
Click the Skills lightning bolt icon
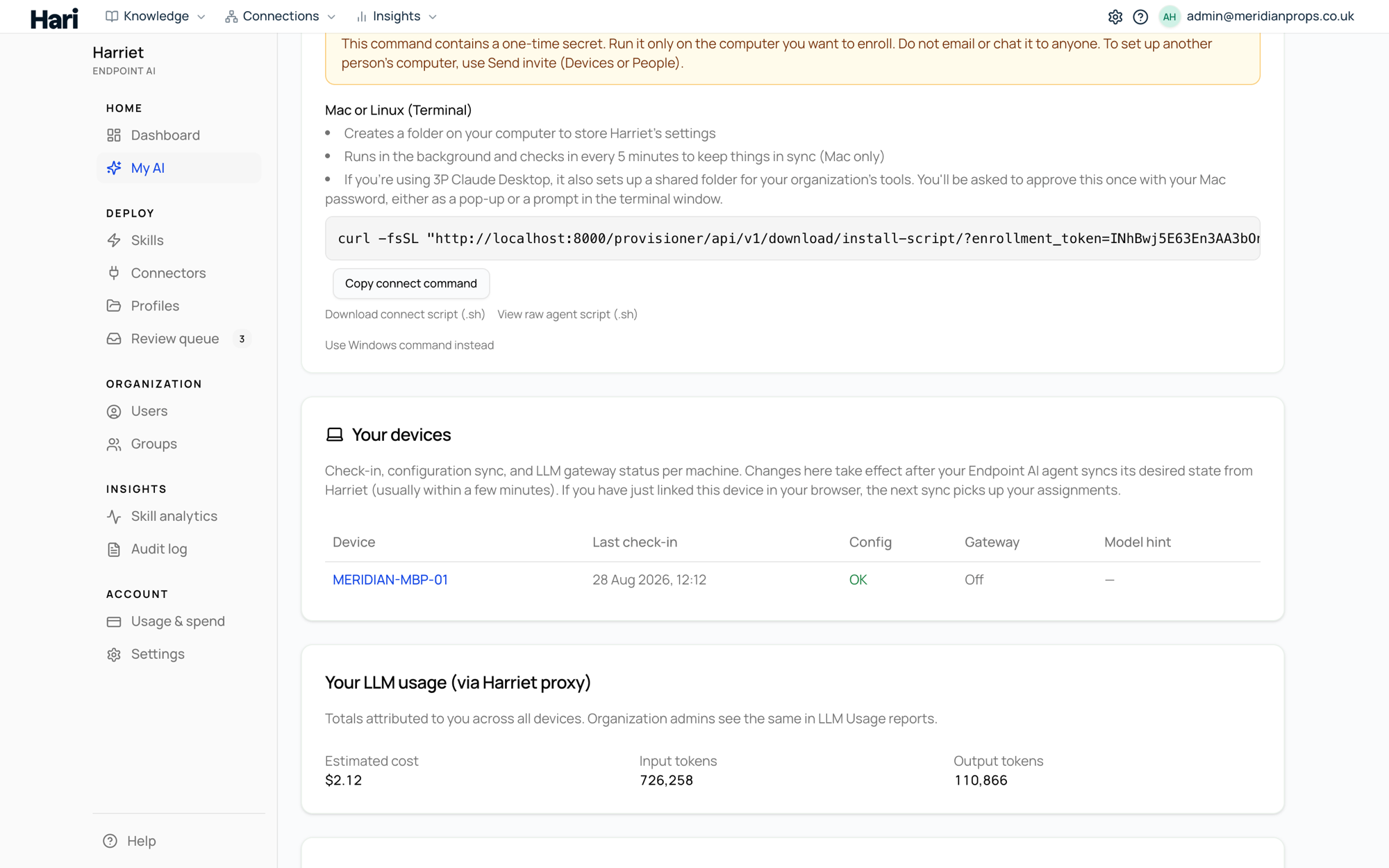114,240
